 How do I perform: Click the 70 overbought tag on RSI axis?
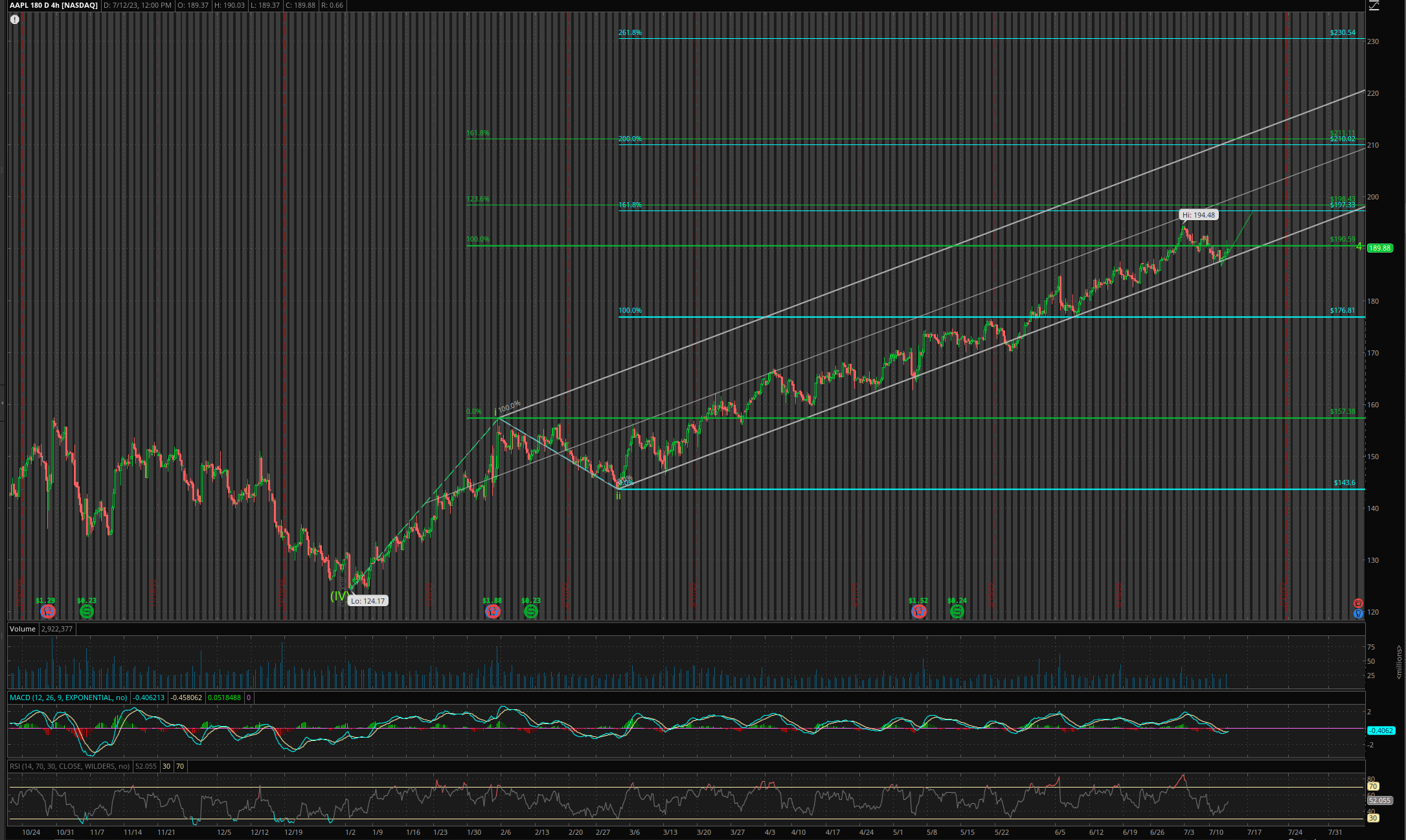point(1373,786)
